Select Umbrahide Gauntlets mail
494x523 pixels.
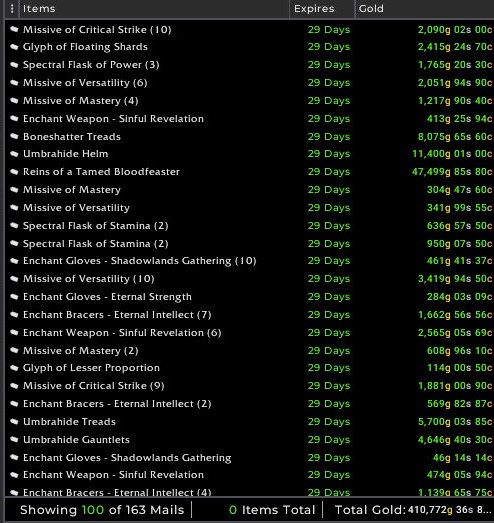(x=76, y=440)
